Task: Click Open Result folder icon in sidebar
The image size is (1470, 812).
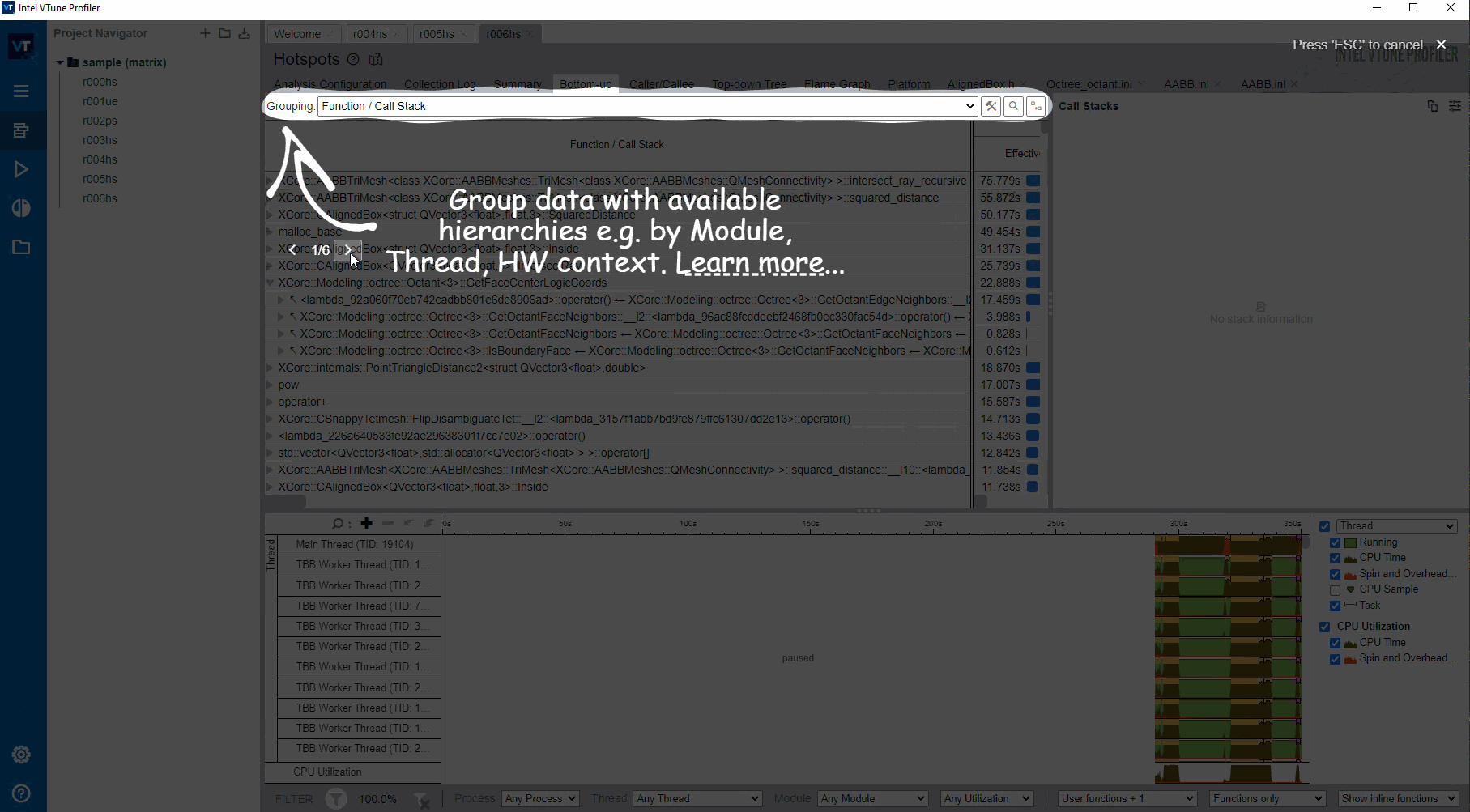Action: (x=21, y=247)
